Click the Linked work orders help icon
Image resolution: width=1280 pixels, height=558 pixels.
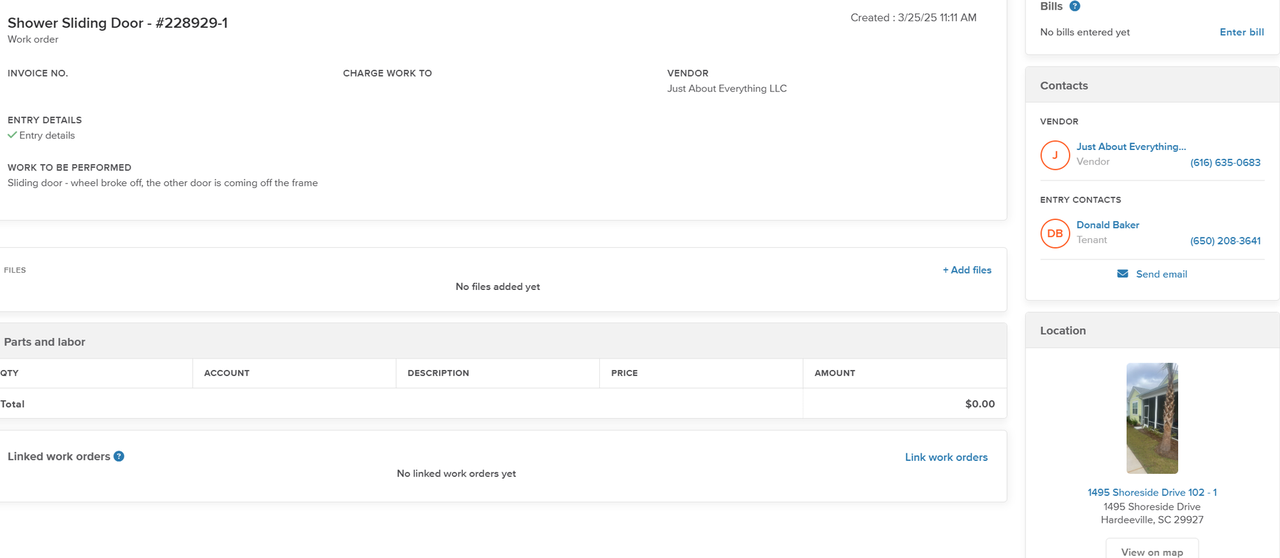(119, 456)
